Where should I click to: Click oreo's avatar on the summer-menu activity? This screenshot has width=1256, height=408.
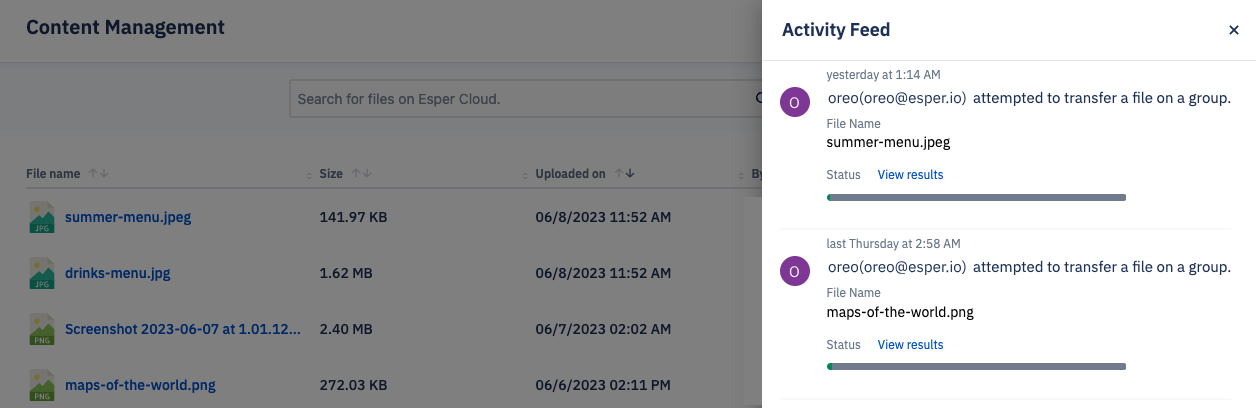coord(794,101)
